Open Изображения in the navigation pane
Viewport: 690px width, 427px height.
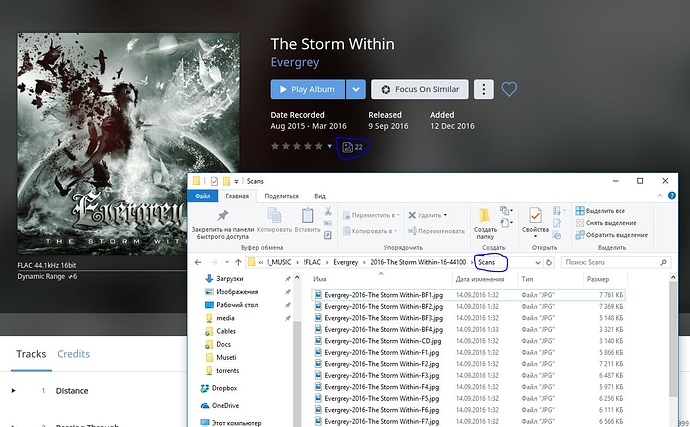237,292
